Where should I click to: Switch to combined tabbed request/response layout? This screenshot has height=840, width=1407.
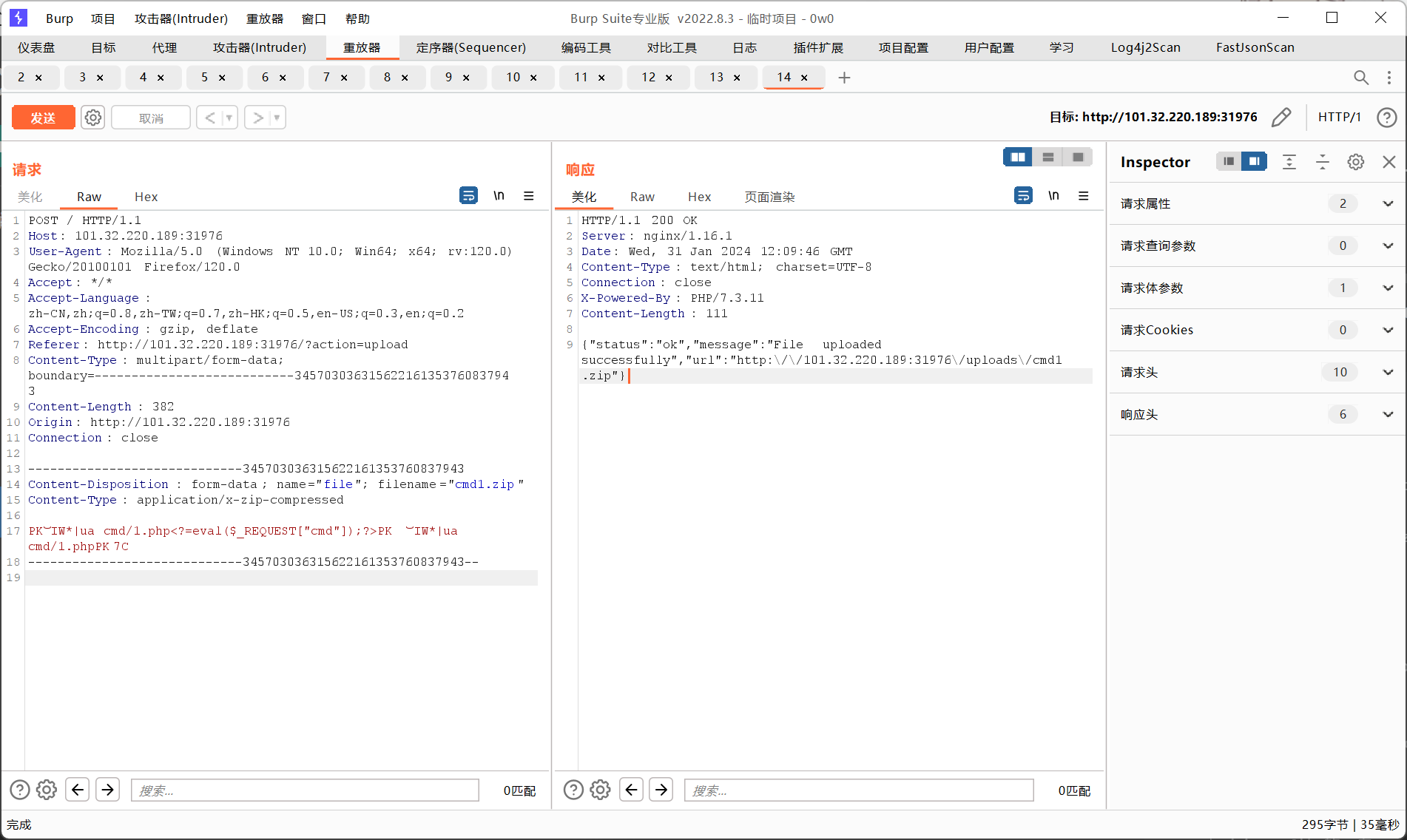1078,157
